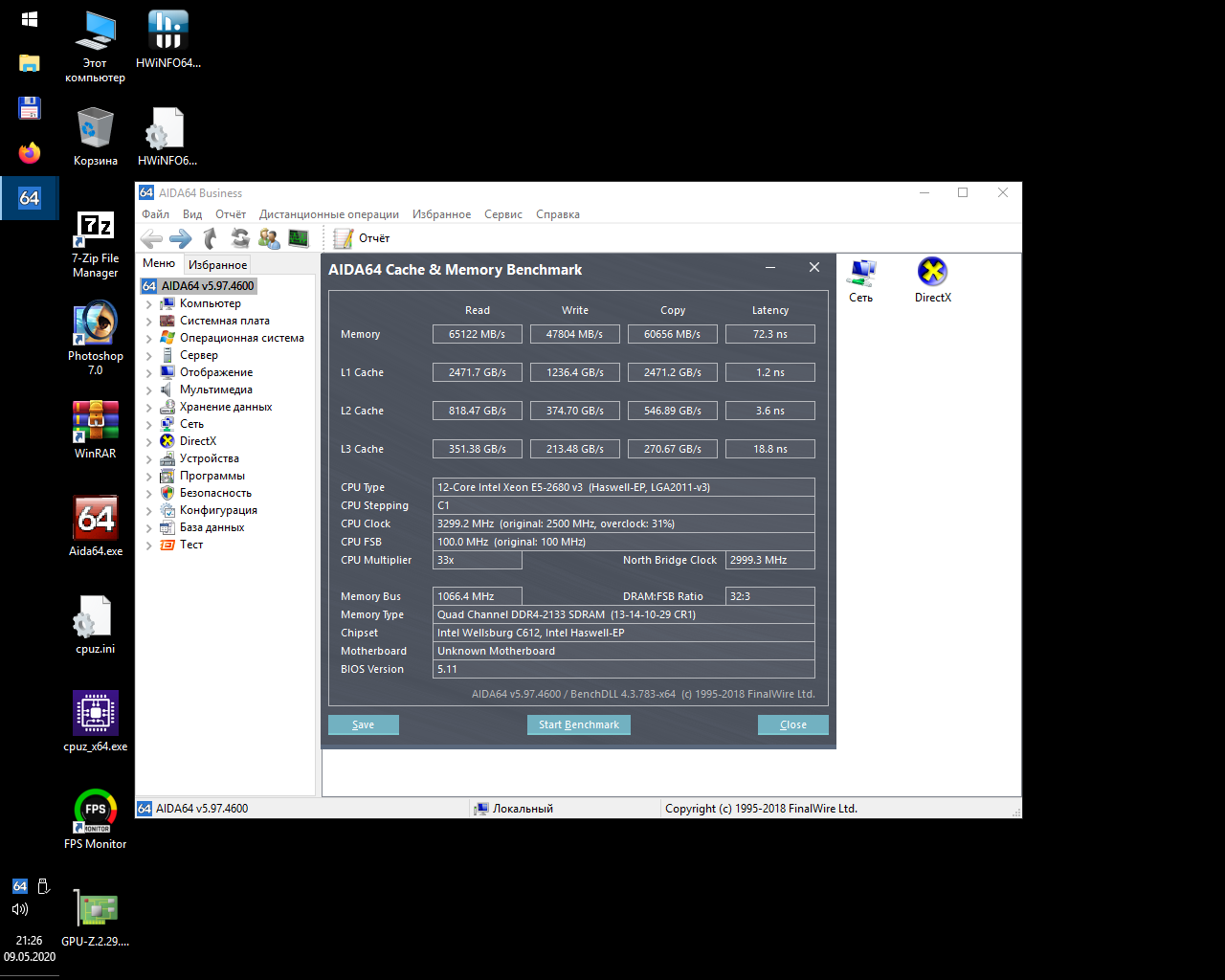Launch Photoshop 7.0 desktop shortcut
Viewport: 1225px width, 980px height.
tap(96, 339)
